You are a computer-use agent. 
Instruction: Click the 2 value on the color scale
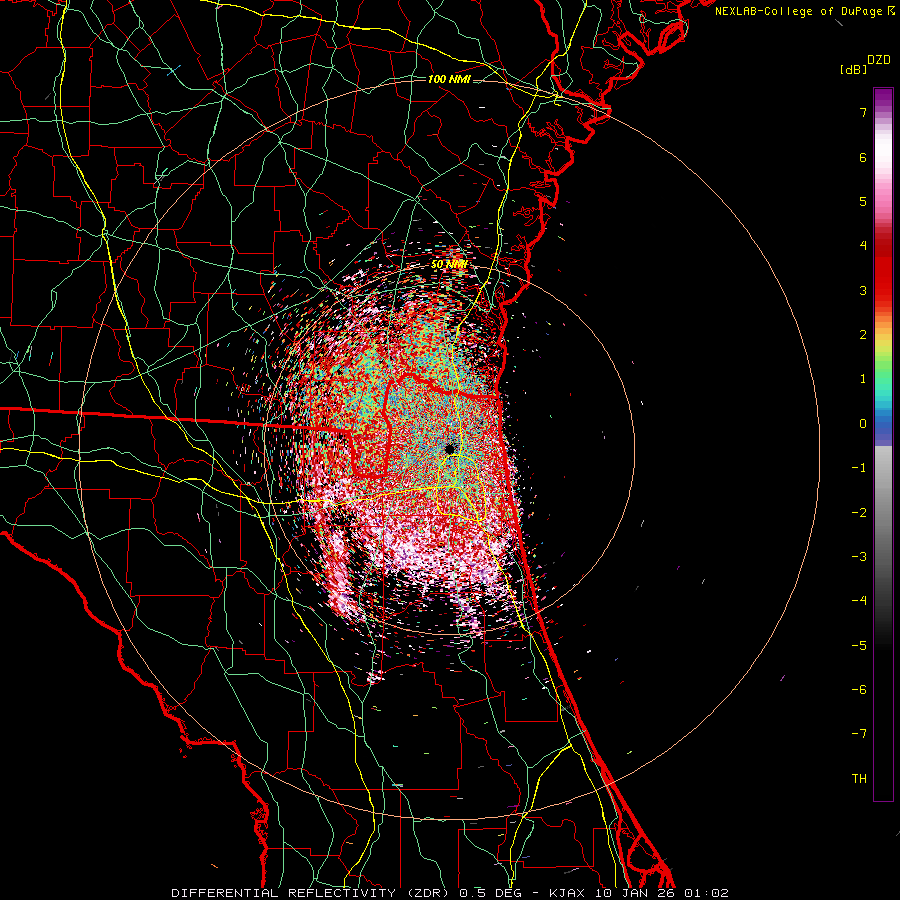(863, 335)
